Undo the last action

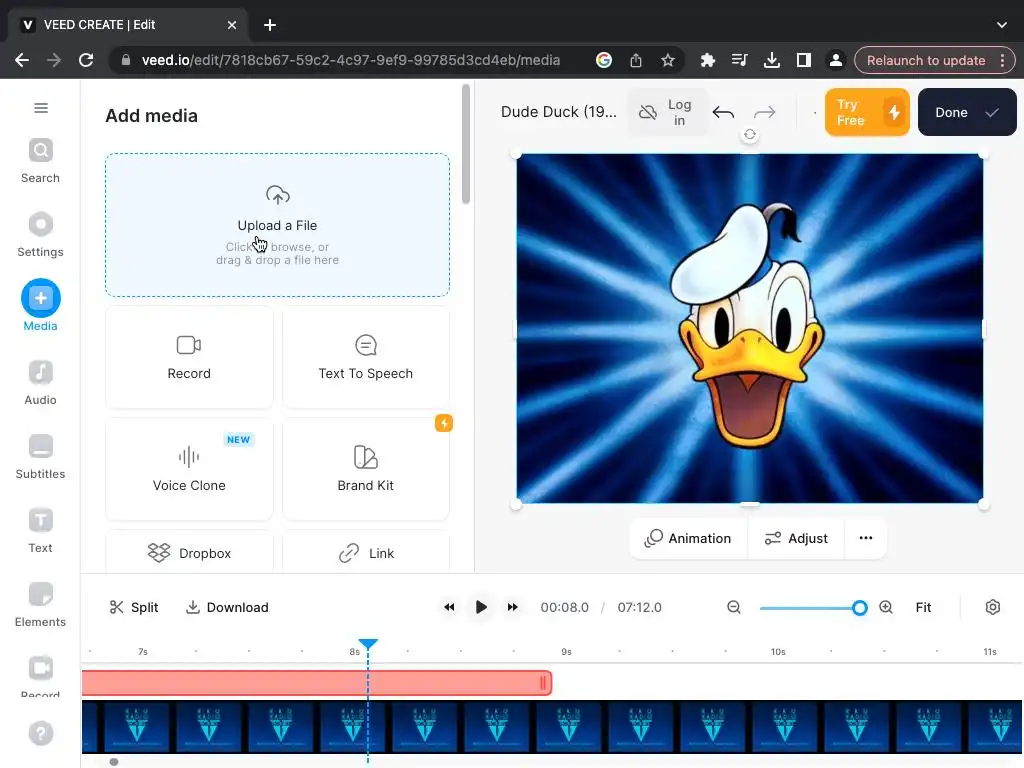[x=723, y=112]
